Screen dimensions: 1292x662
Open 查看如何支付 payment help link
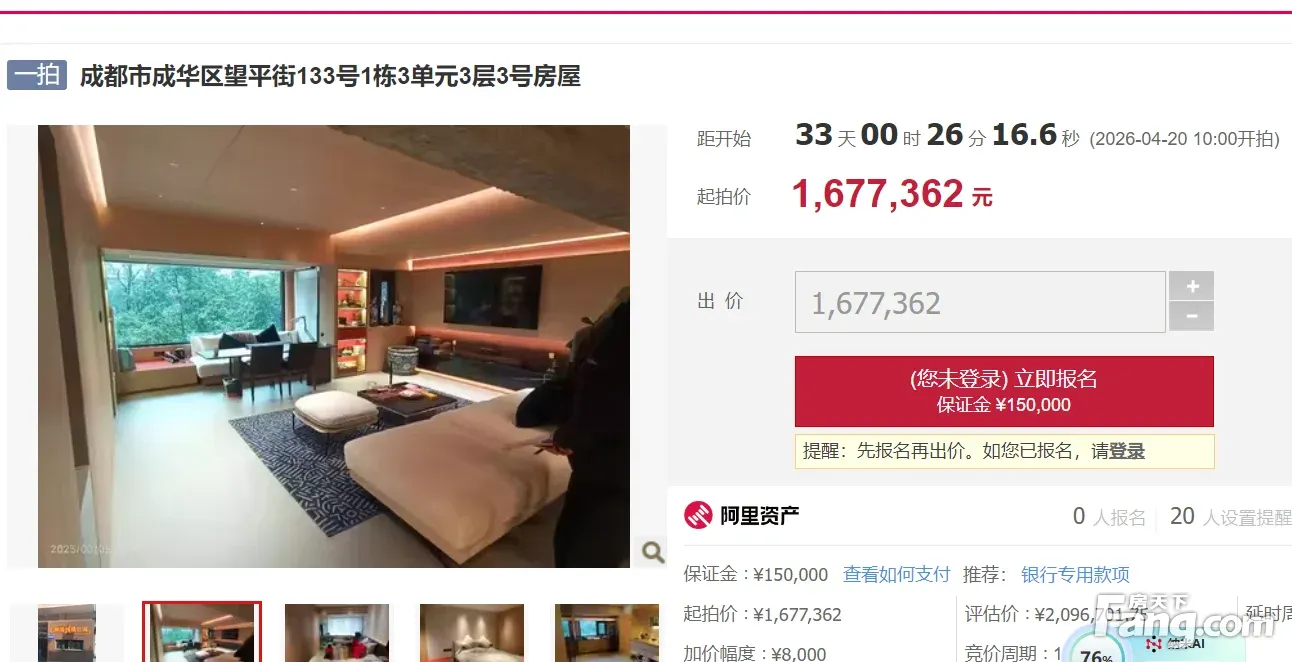897,575
